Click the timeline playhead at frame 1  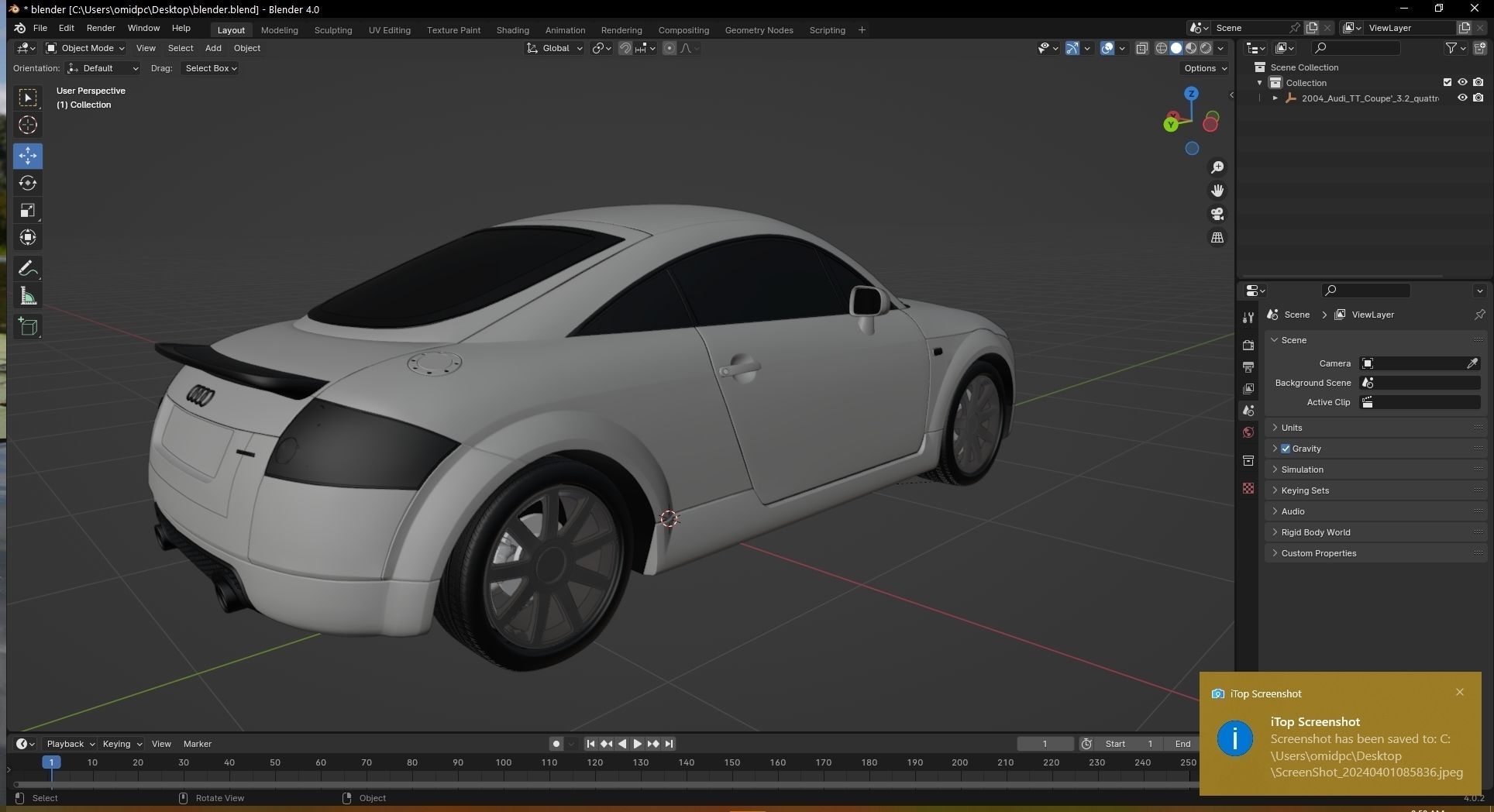coord(51,762)
